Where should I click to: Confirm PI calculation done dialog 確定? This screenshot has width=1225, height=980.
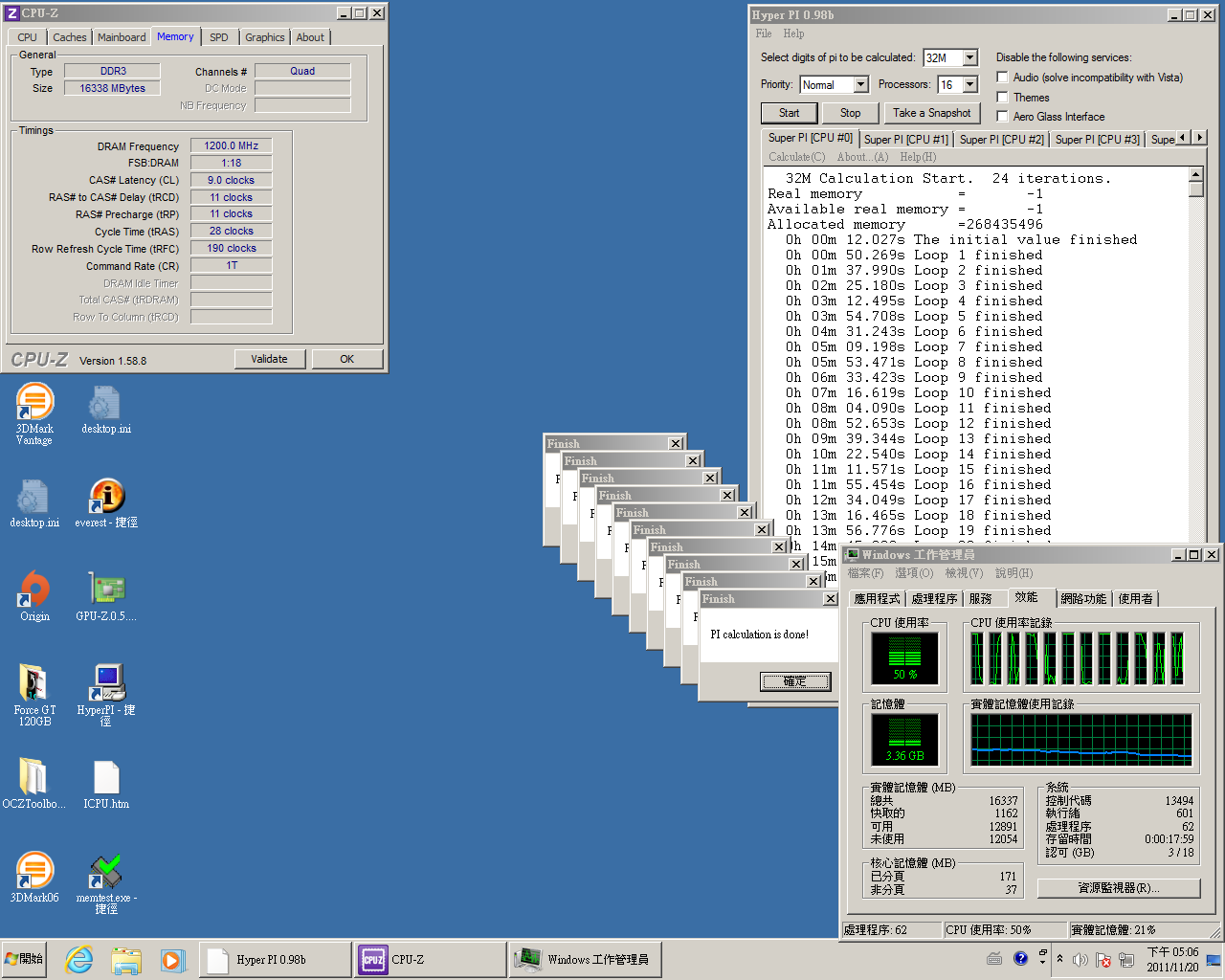pyautogui.click(x=795, y=681)
